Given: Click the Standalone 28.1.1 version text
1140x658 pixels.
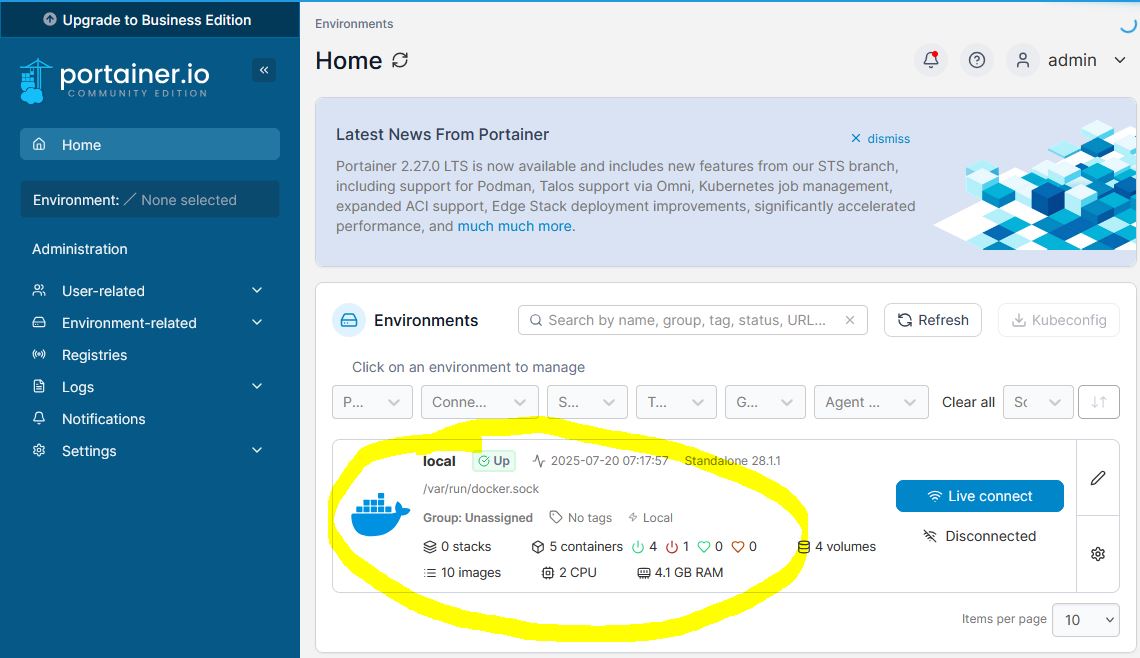Looking at the screenshot, I should [732, 460].
